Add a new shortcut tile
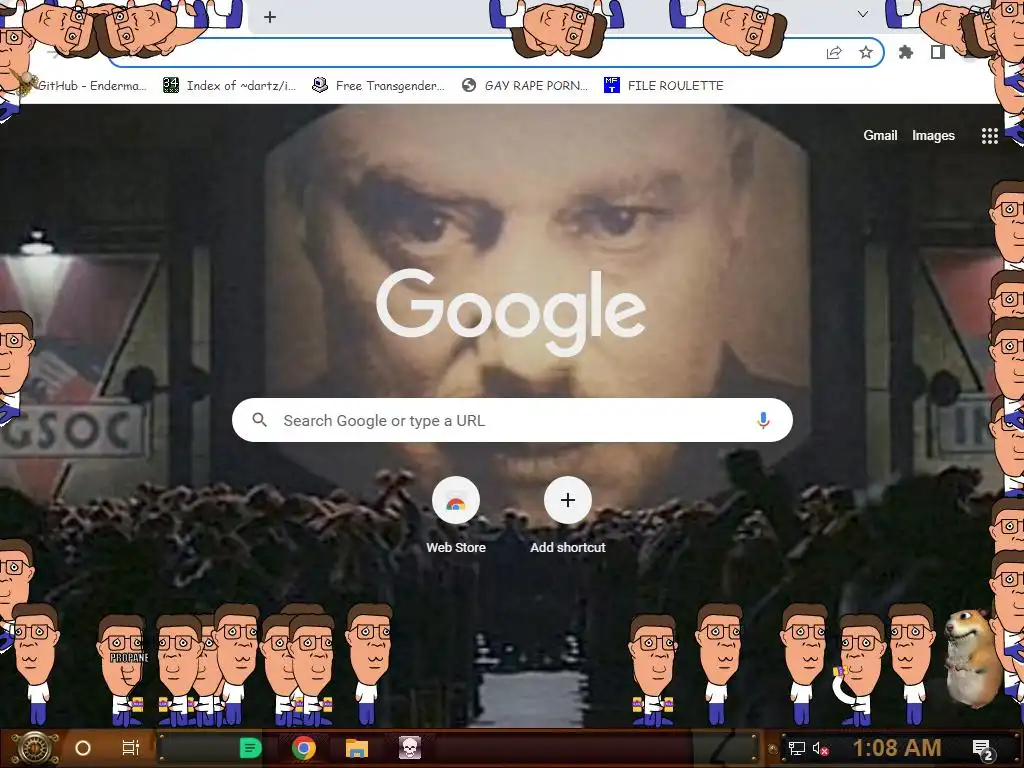1024x768 pixels. [568, 500]
